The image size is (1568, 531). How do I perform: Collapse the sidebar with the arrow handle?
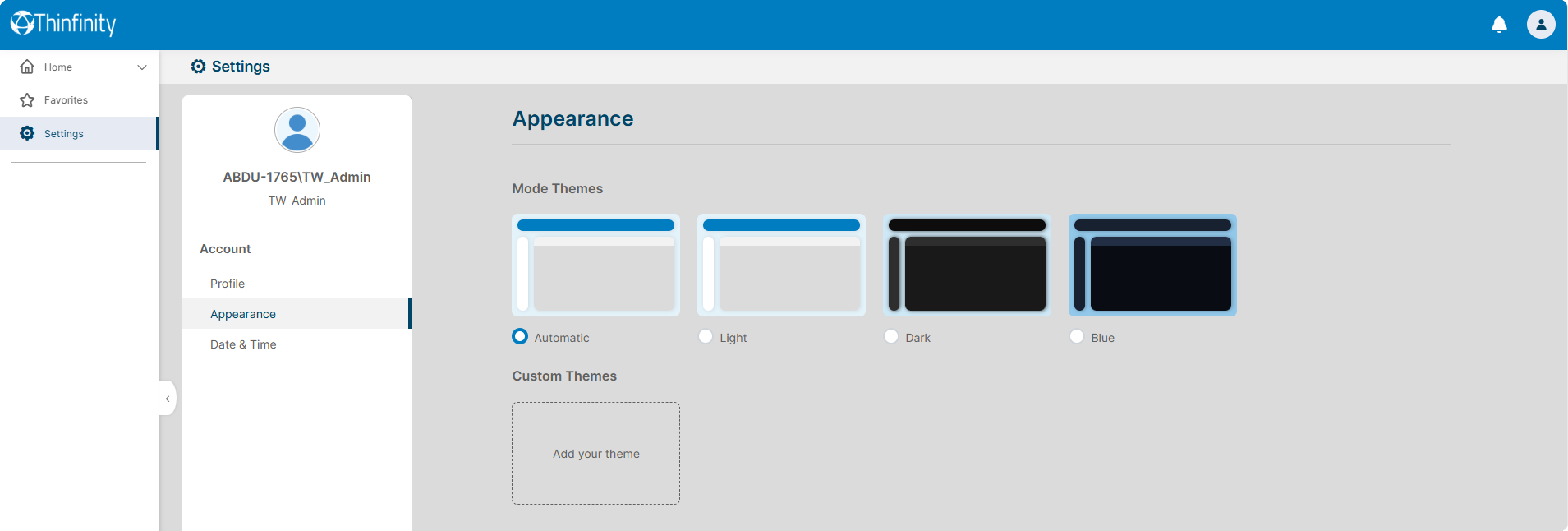click(168, 398)
